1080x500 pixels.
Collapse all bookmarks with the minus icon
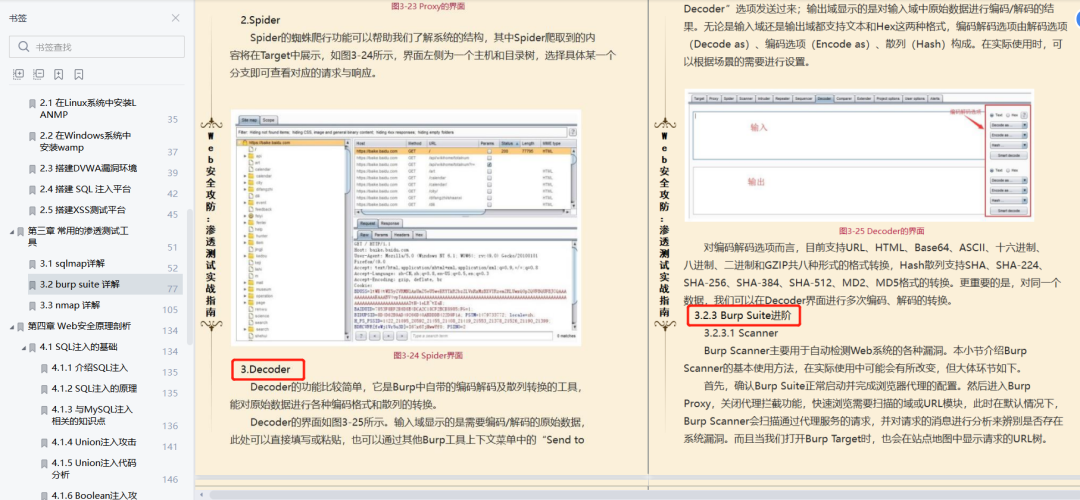[39, 74]
